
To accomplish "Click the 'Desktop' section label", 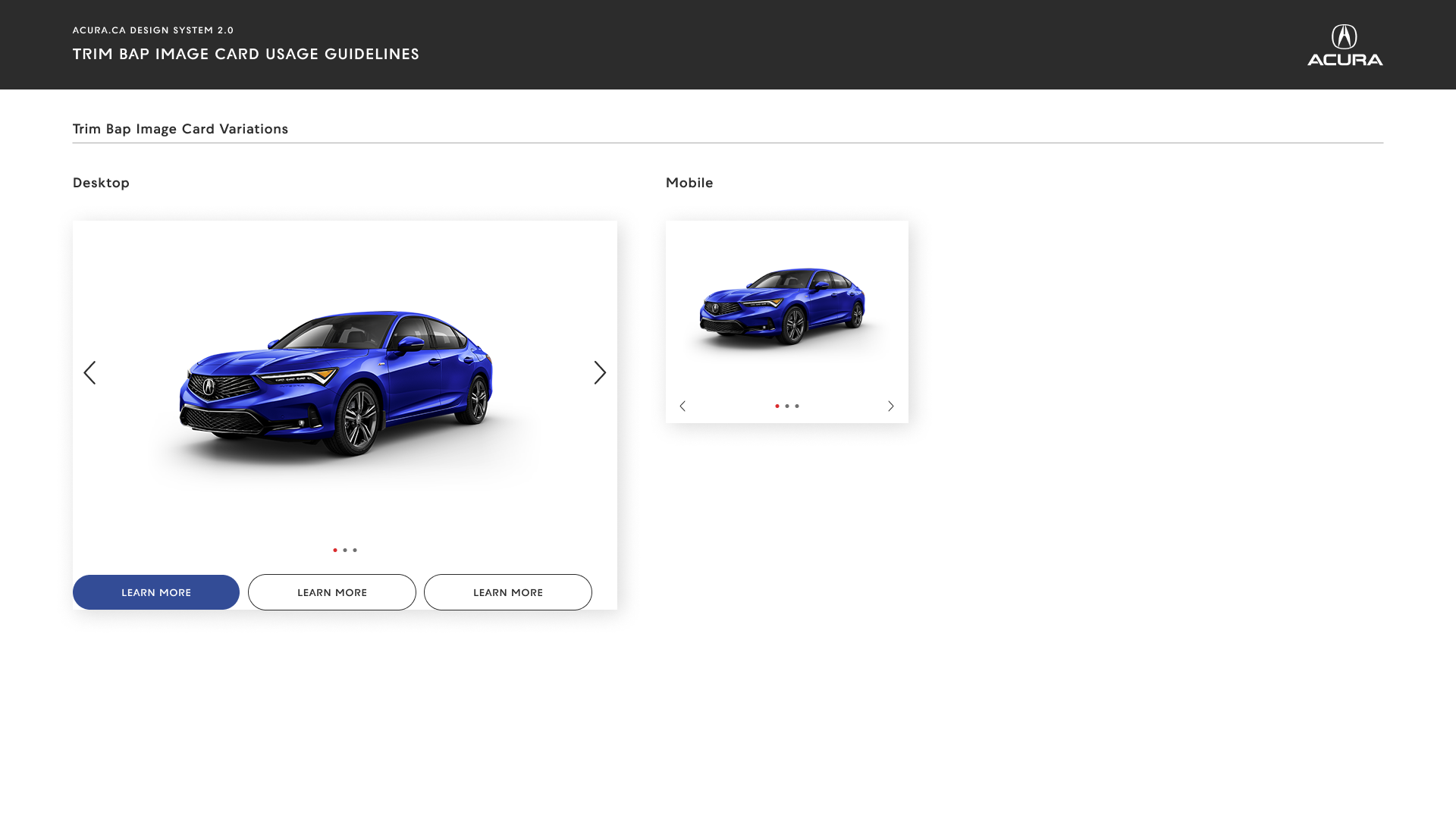I will click(101, 183).
